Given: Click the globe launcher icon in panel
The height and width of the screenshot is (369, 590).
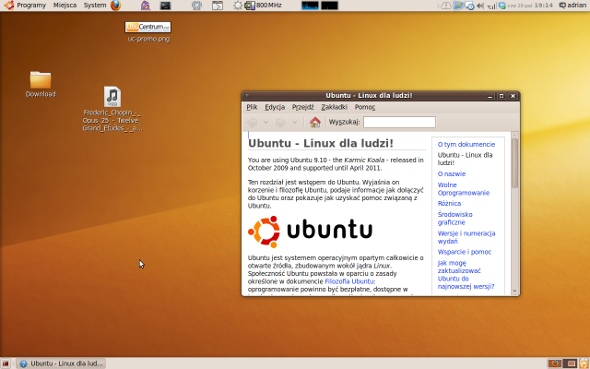Looking at the screenshot, I should 197,6.
